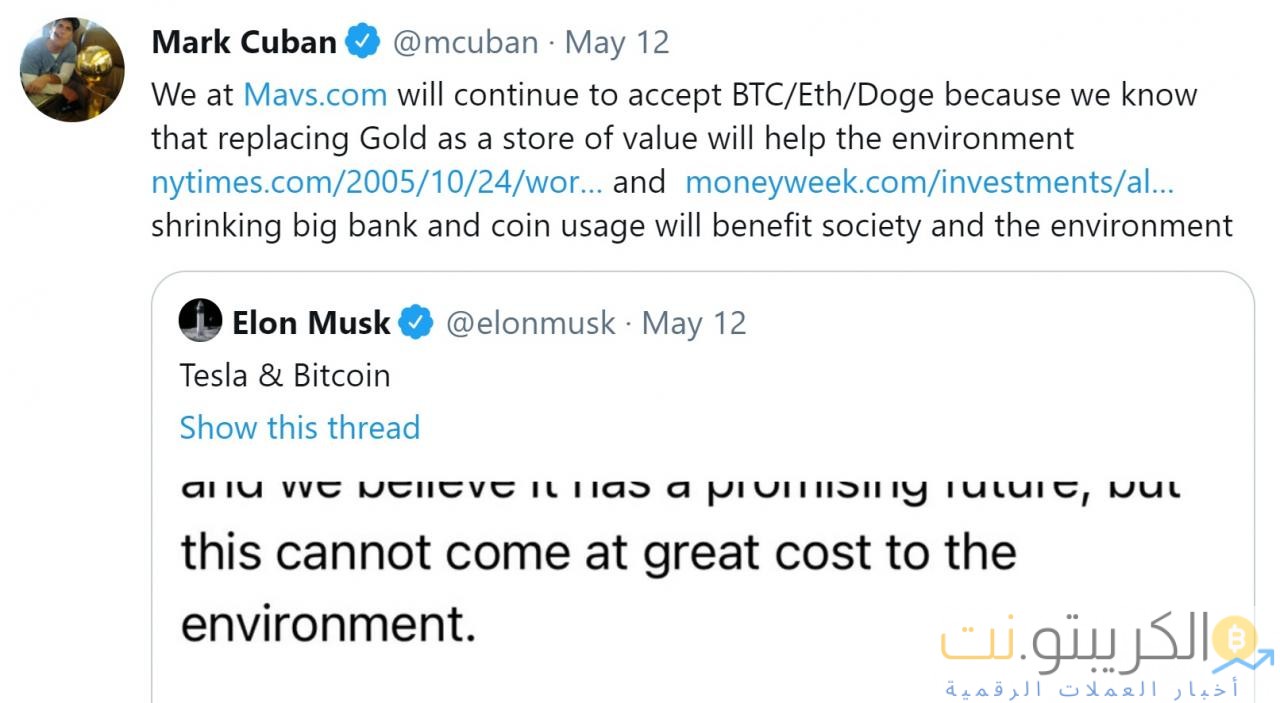The image size is (1280, 703).
Task: Open the nytimes.com article link
Action: (x=376, y=182)
